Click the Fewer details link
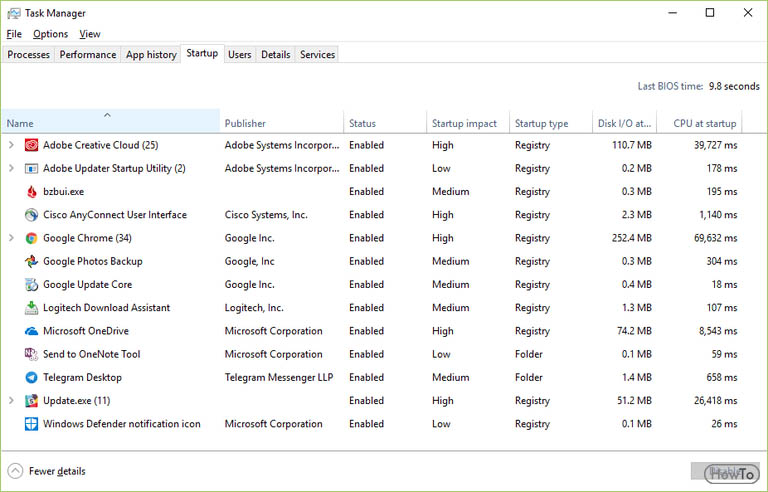The width and height of the screenshot is (768, 492). point(57,471)
